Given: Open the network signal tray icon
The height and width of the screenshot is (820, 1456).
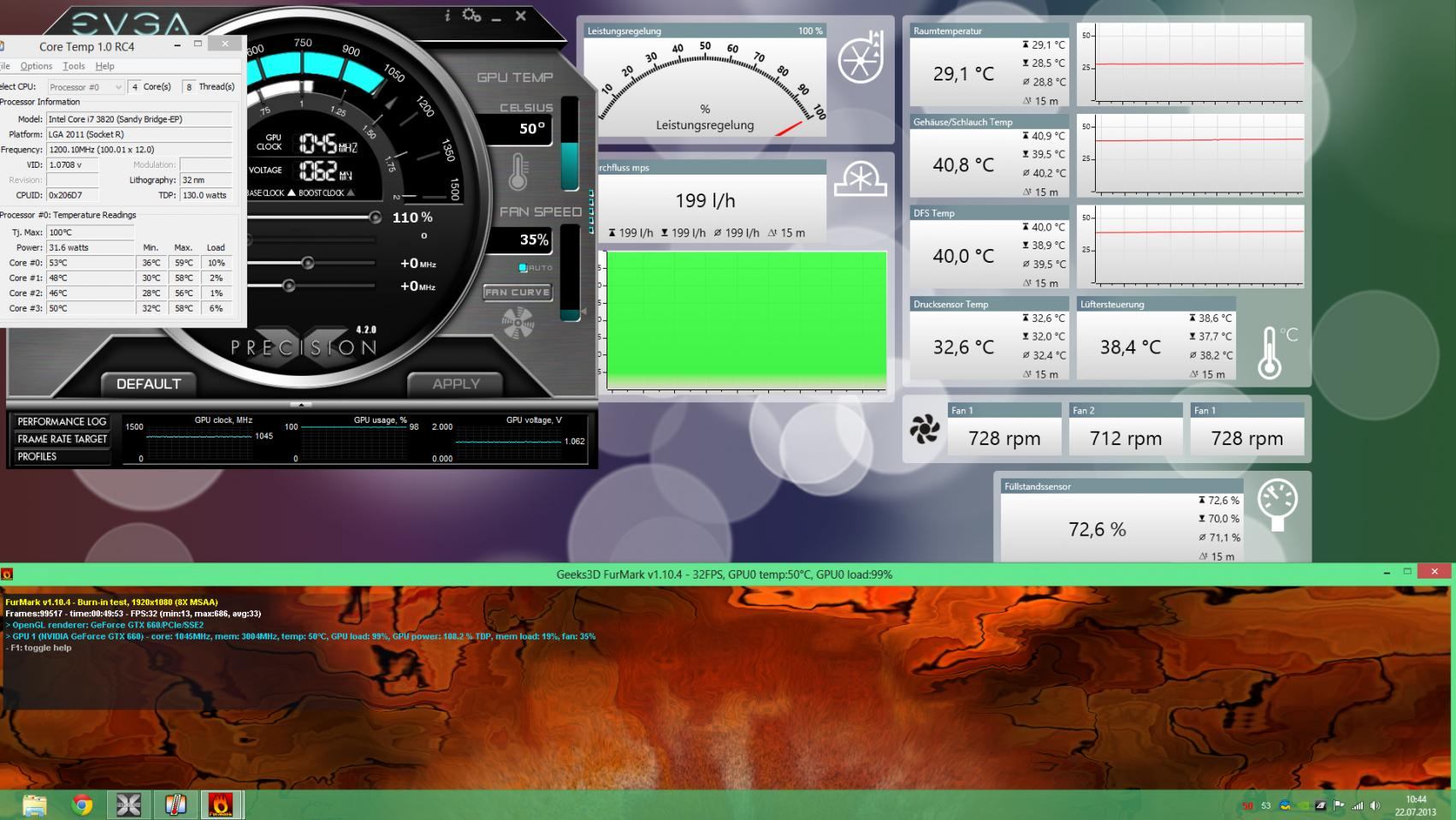Looking at the screenshot, I should (x=1357, y=805).
